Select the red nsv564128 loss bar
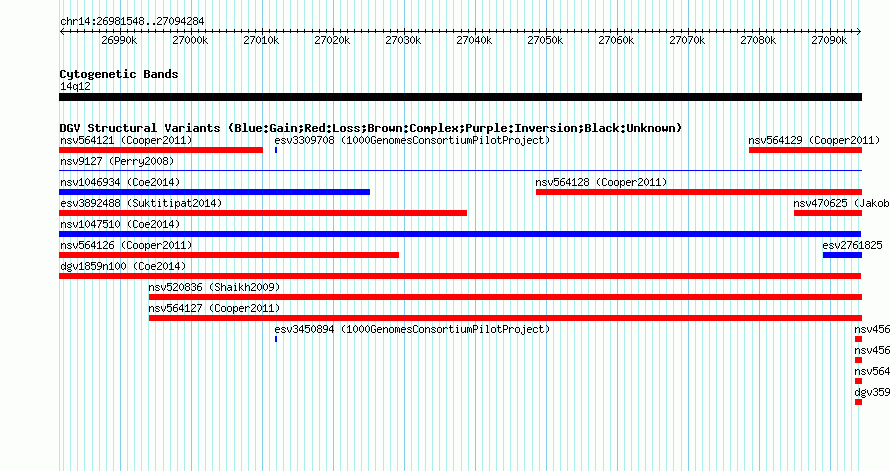The image size is (890, 471). (699, 192)
